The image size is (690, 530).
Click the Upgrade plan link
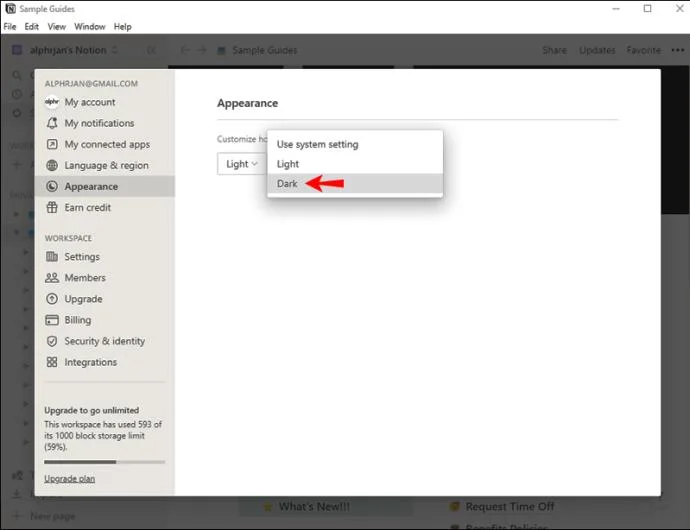tap(70, 478)
